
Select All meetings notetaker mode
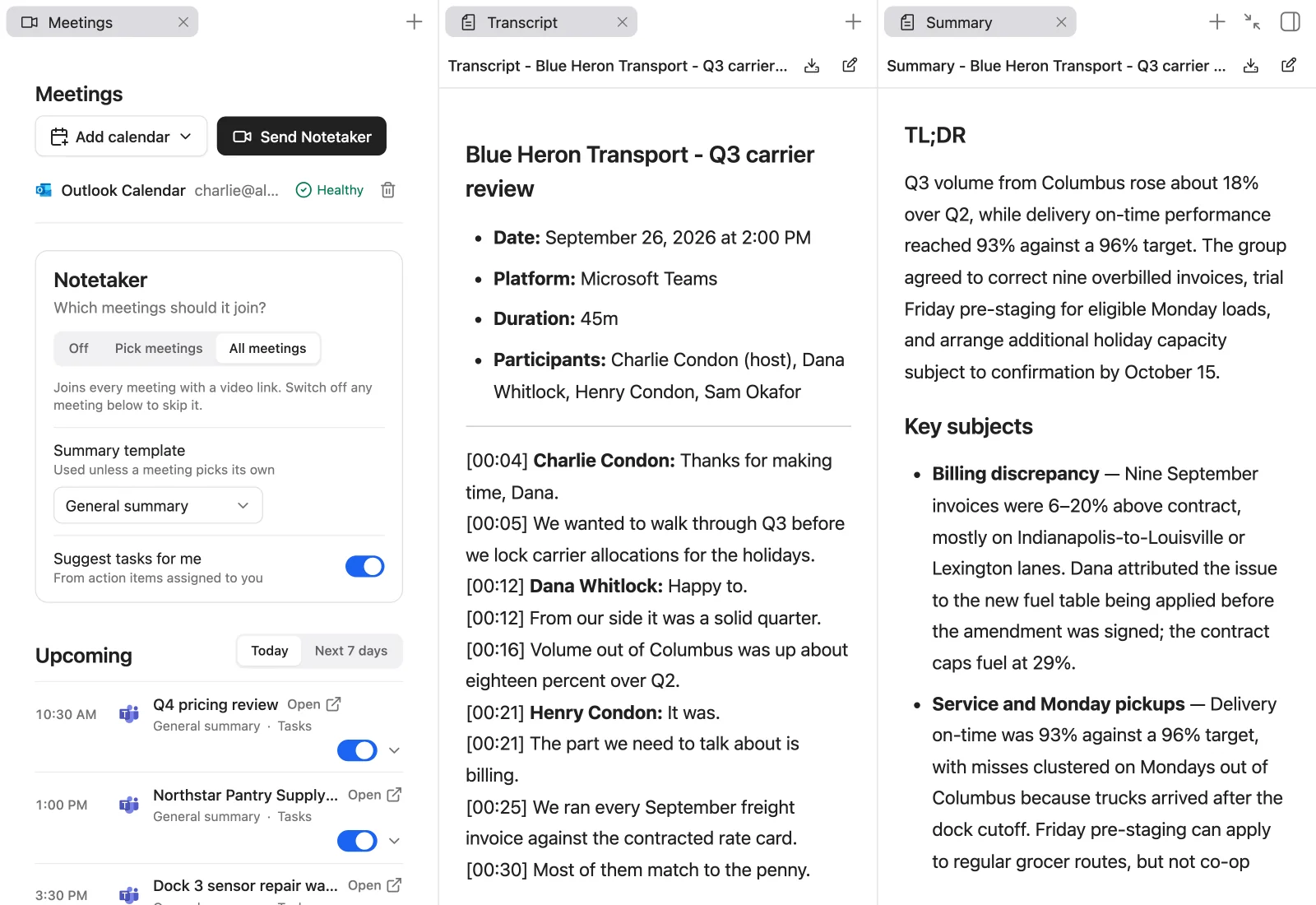click(268, 348)
